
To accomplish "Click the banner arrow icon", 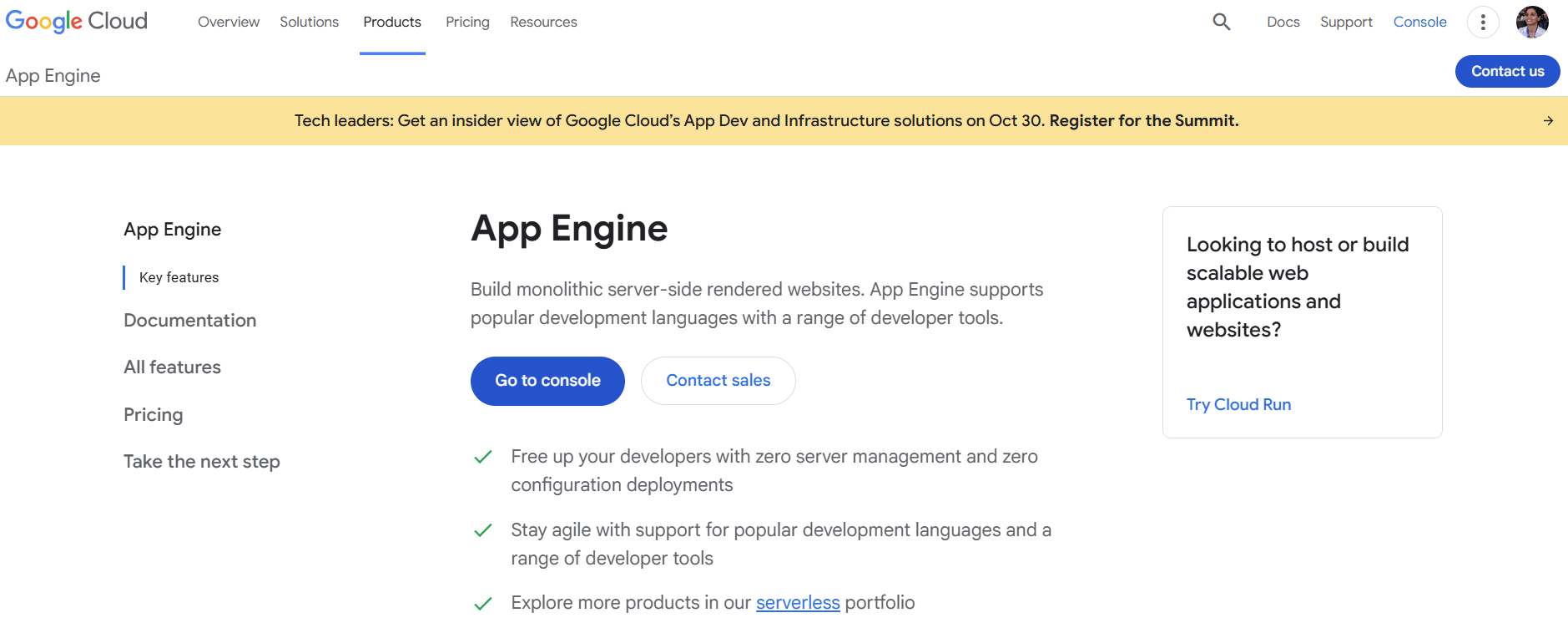I will pos(1548,121).
